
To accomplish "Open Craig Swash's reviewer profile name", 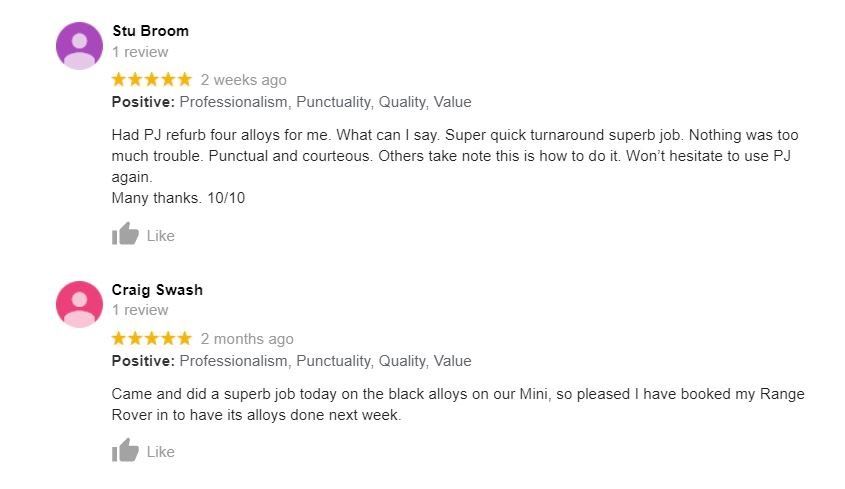I will [157, 290].
